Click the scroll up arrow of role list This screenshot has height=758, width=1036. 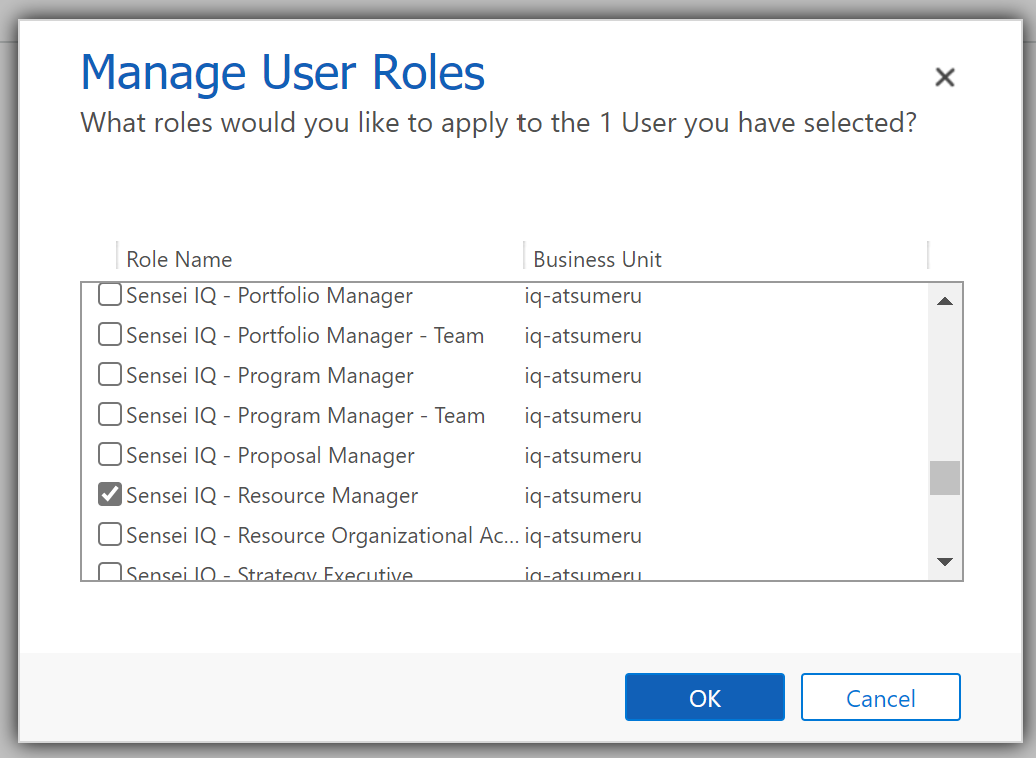point(944,300)
